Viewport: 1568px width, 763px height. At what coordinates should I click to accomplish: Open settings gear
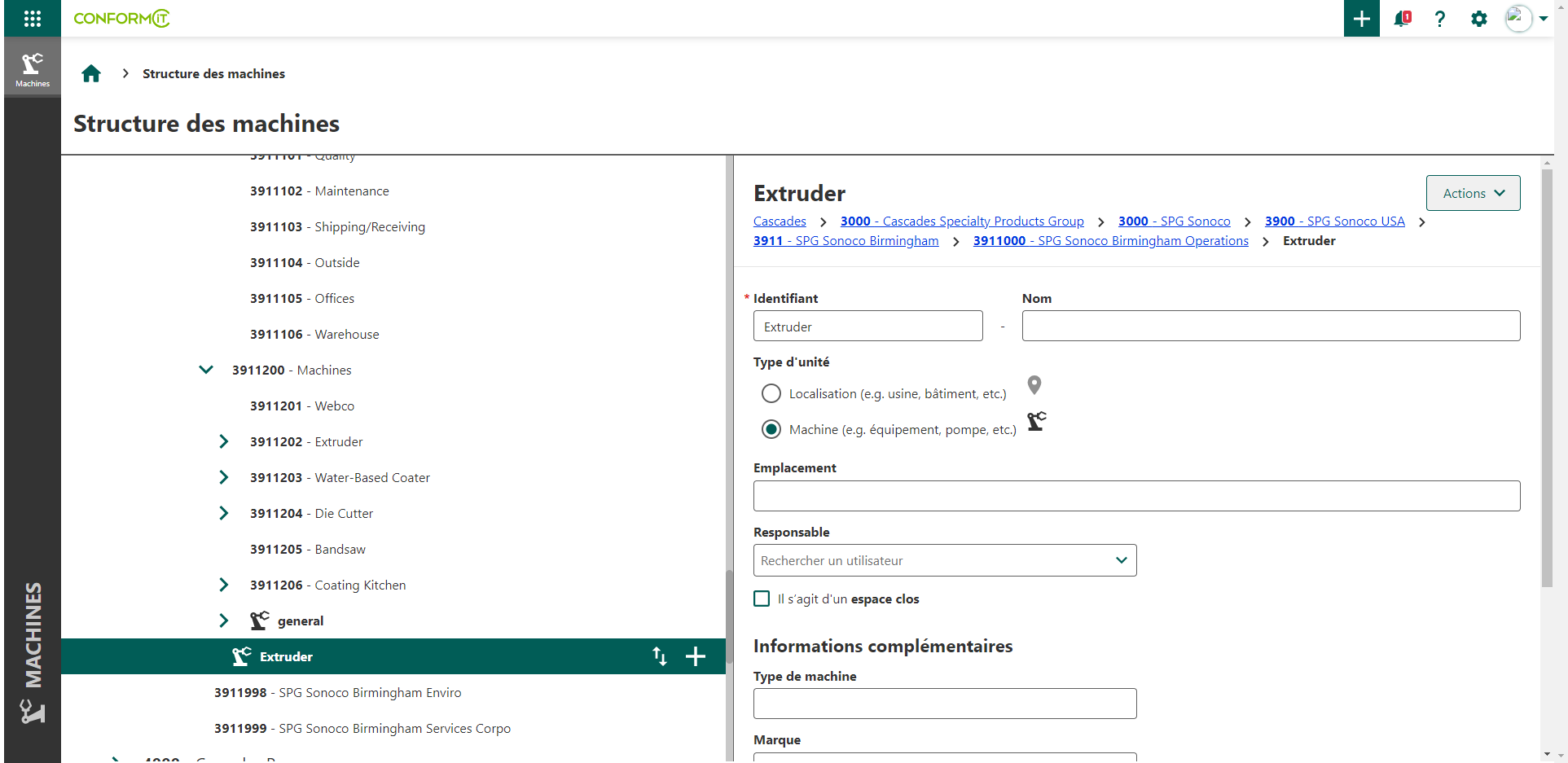pyautogui.click(x=1479, y=19)
